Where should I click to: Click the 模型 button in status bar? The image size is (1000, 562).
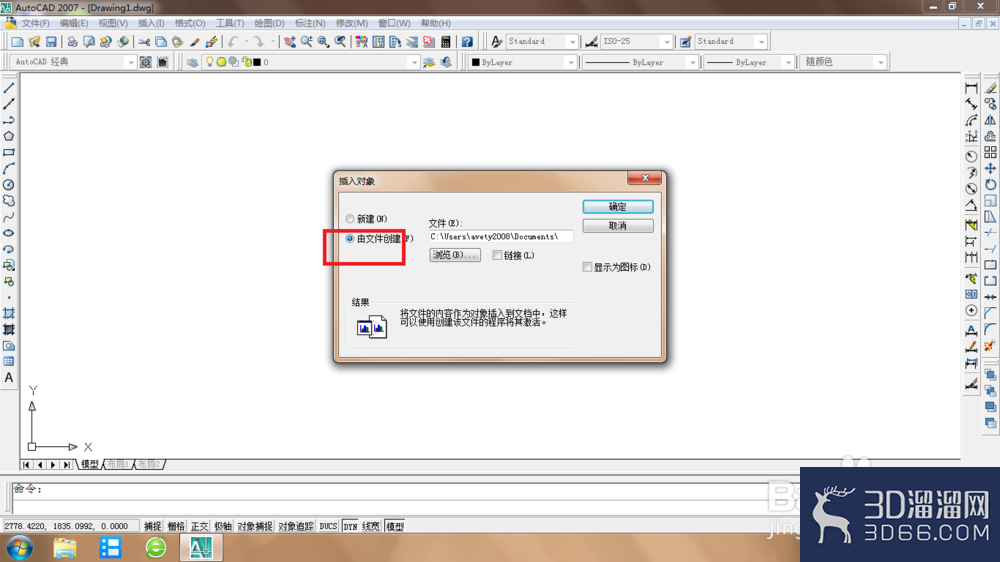(395, 526)
